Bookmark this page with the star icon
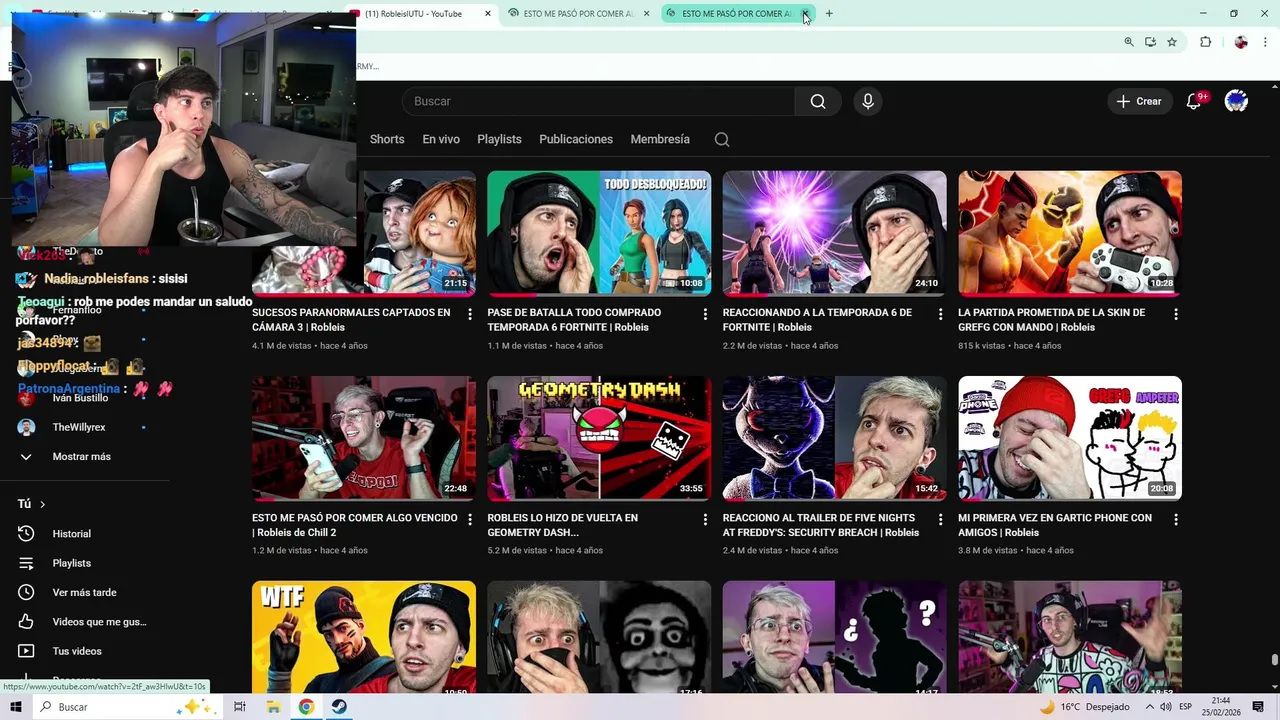The height and width of the screenshot is (720, 1280). [1172, 42]
